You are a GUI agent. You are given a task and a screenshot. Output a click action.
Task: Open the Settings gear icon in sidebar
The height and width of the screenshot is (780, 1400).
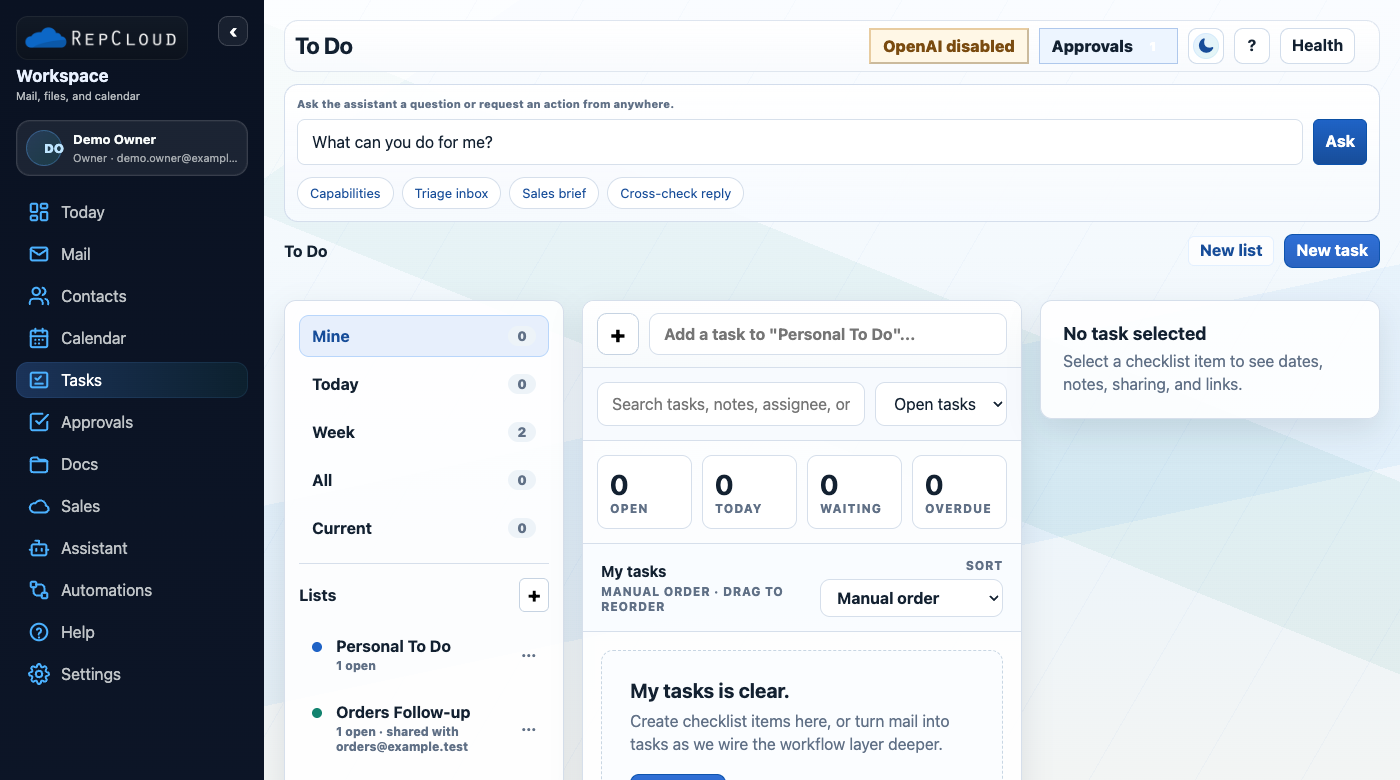(39, 674)
